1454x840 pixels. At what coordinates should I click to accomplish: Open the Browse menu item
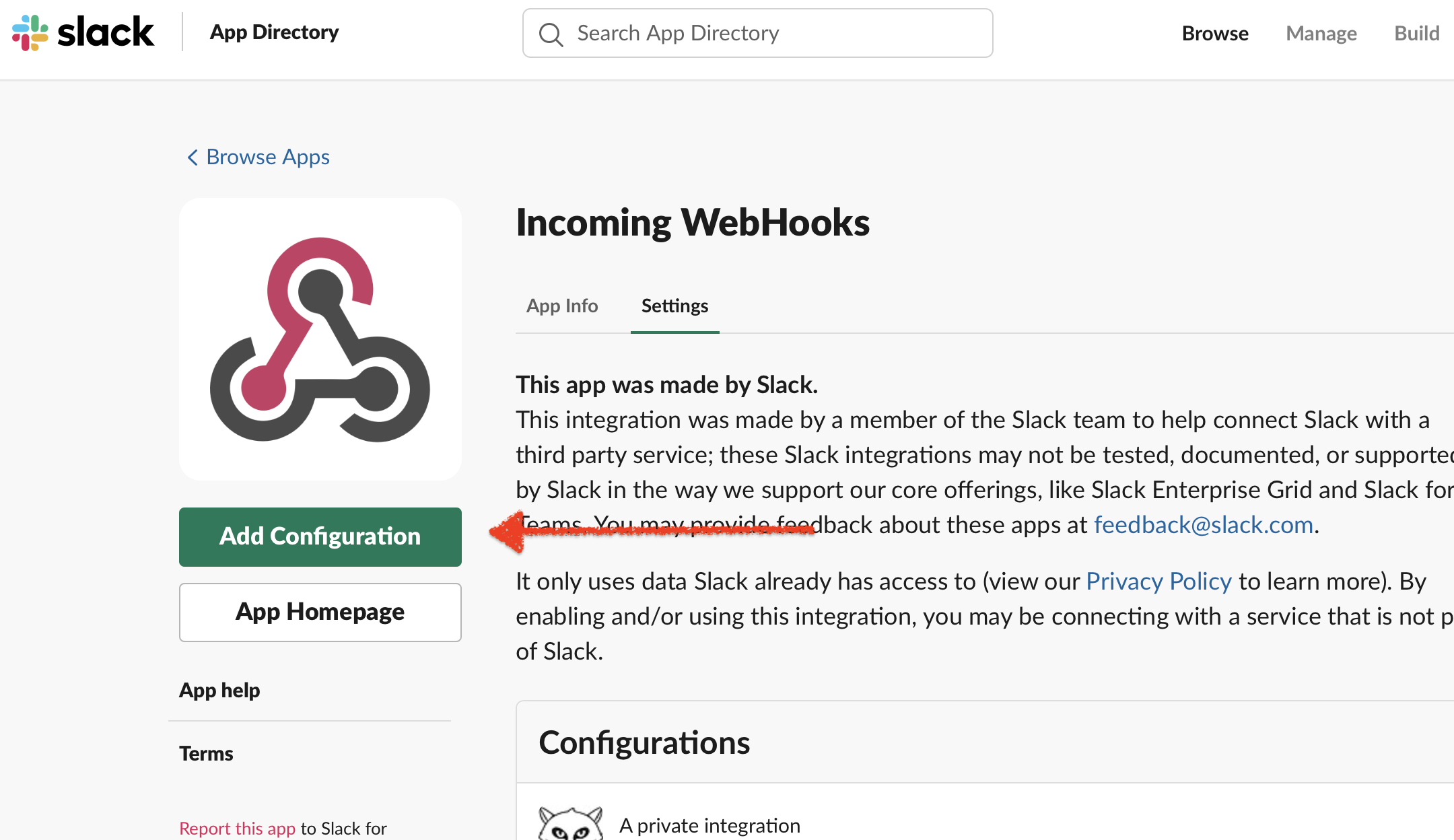pos(1214,33)
